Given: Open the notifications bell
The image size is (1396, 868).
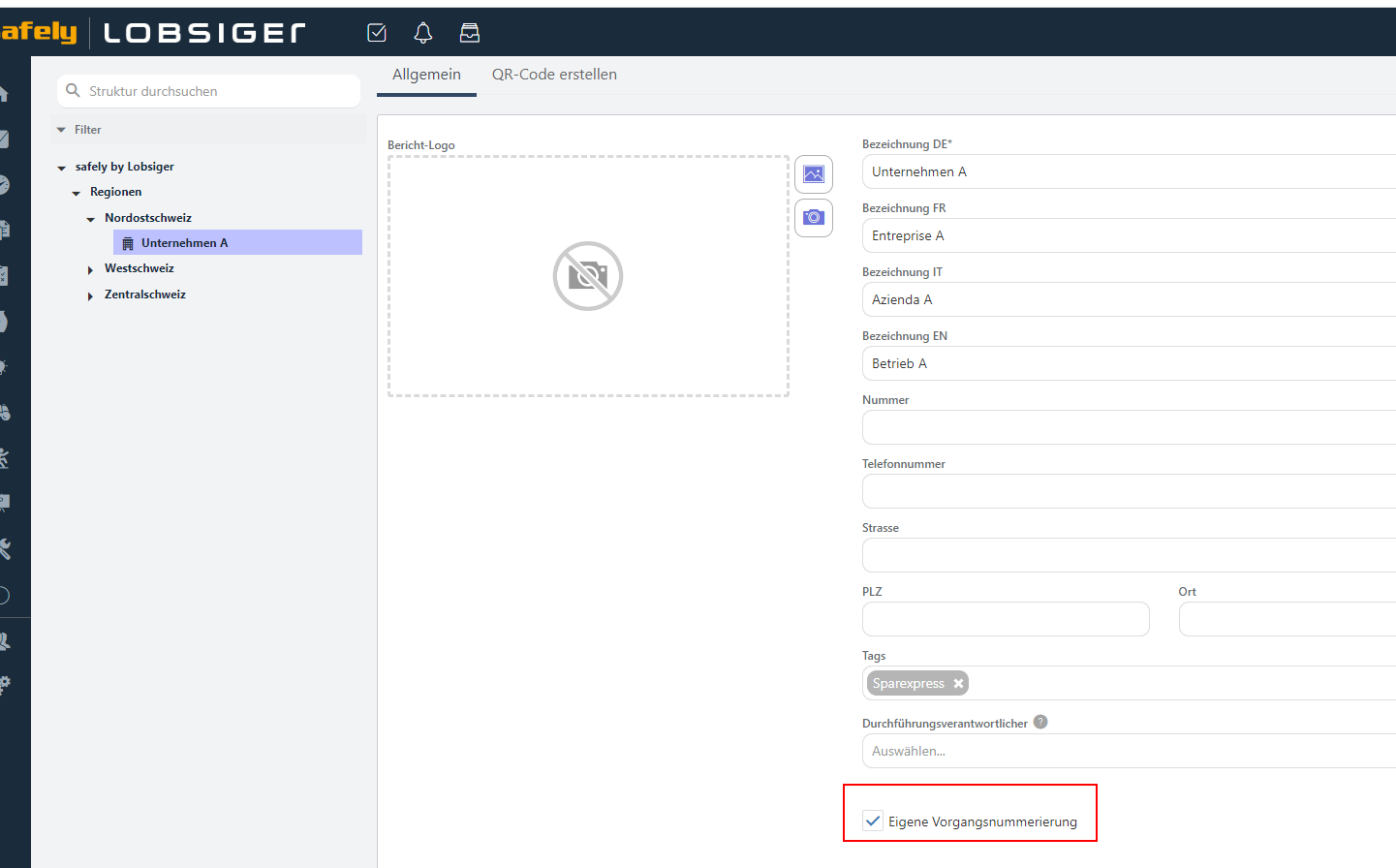Looking at the screenshot, I should 423,33.
